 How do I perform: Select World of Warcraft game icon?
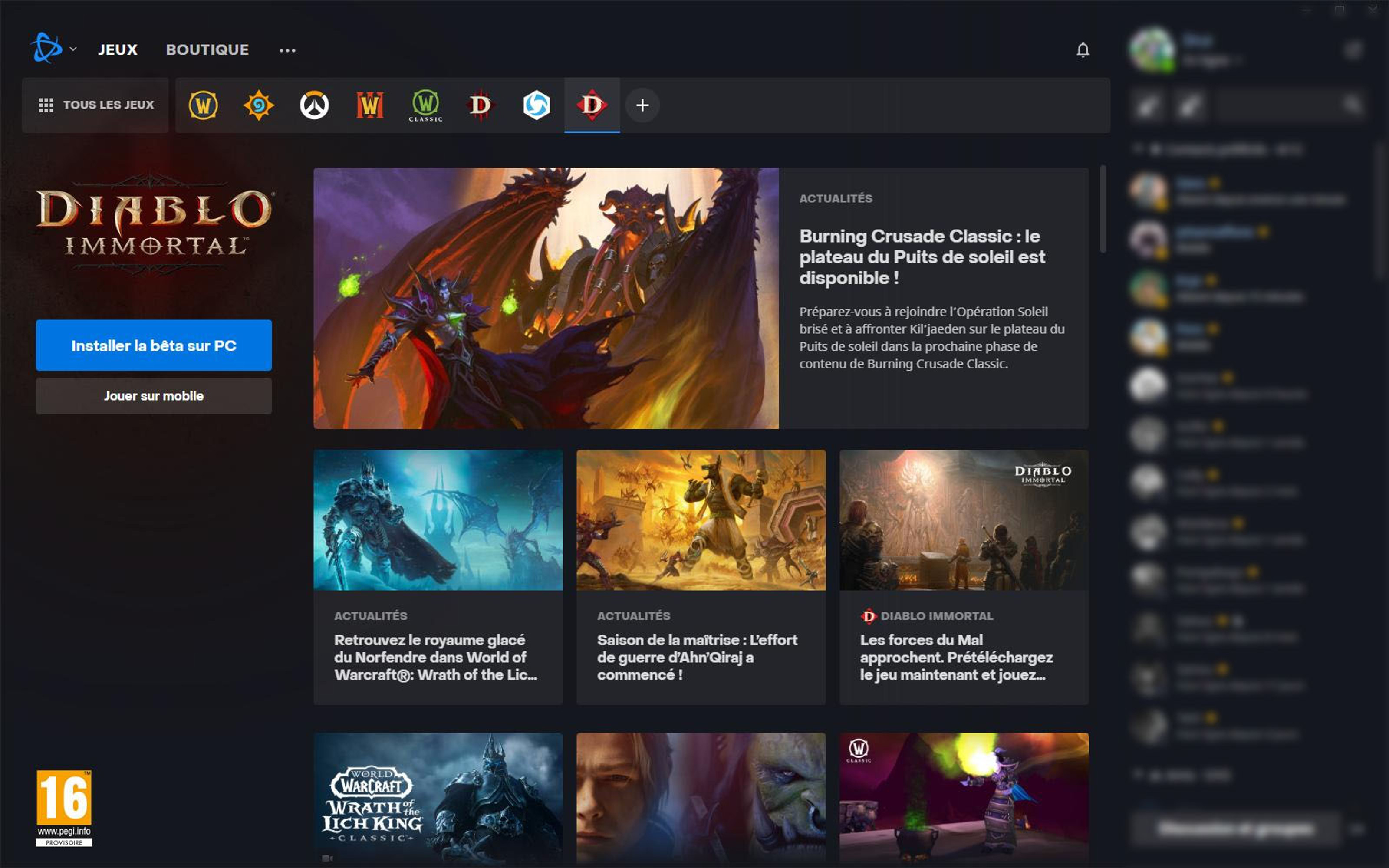[203, 105]
